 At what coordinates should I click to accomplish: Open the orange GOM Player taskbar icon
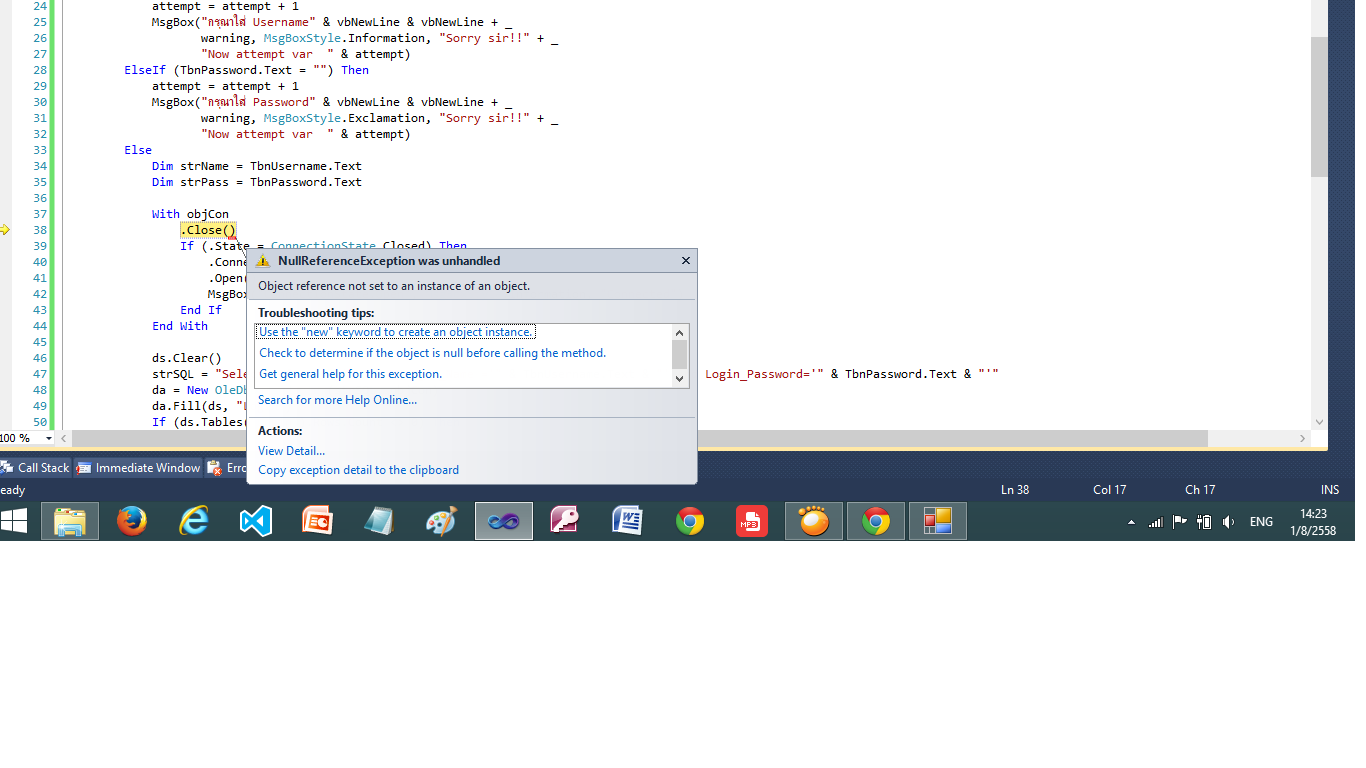pyautogui.click(x=814, y=521)
